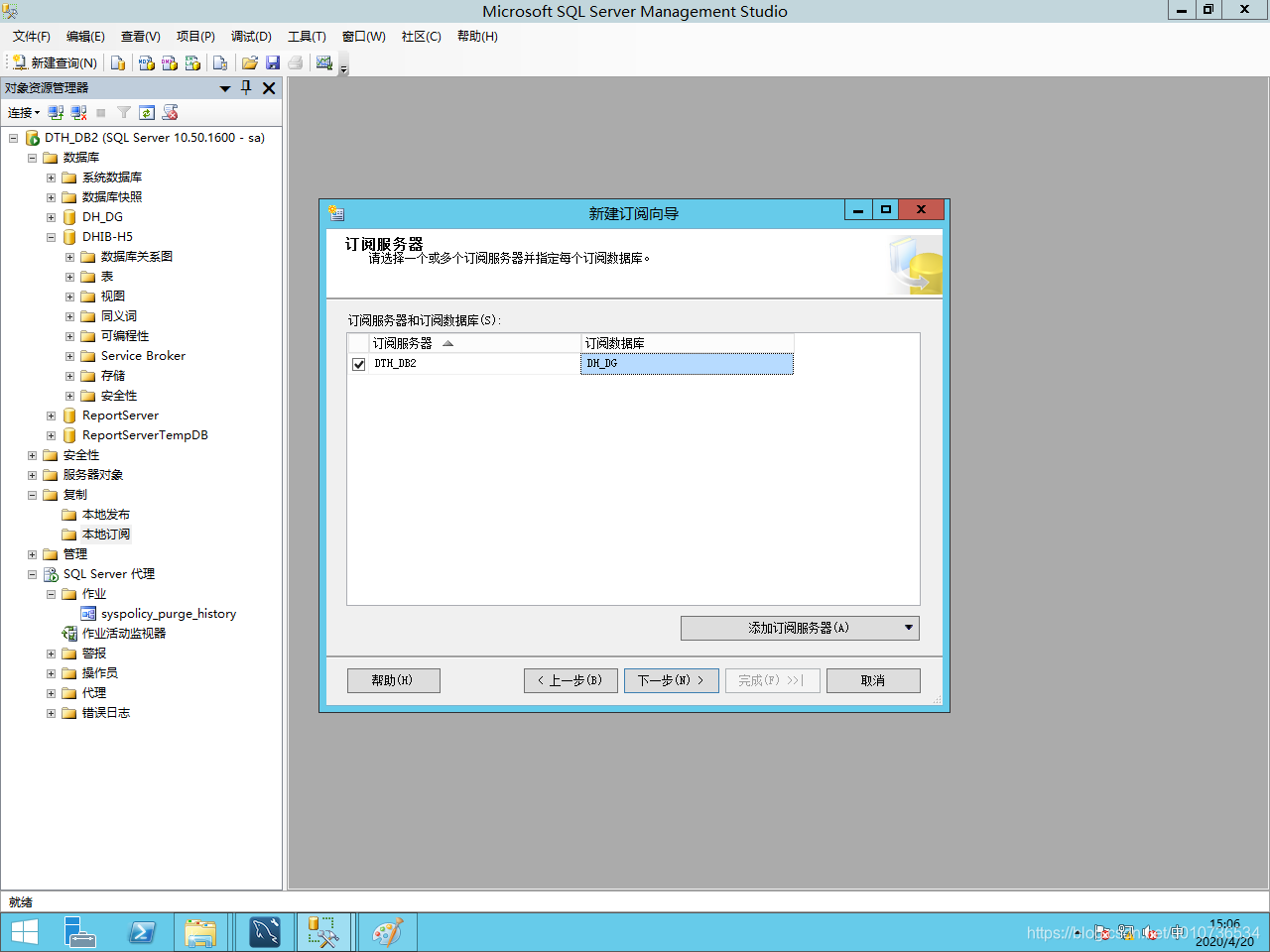
Task: Collapse the 复制 folder node
Action: tap(32, 495)
